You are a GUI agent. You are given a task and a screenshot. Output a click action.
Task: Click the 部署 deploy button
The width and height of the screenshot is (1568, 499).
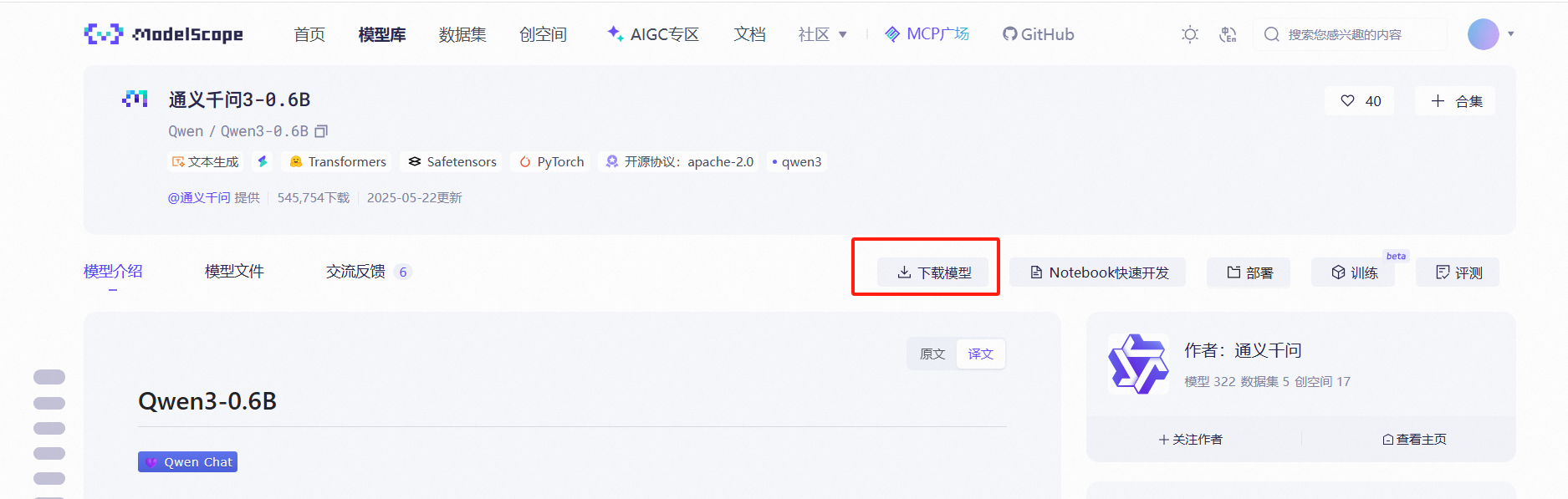point(1249,272)
